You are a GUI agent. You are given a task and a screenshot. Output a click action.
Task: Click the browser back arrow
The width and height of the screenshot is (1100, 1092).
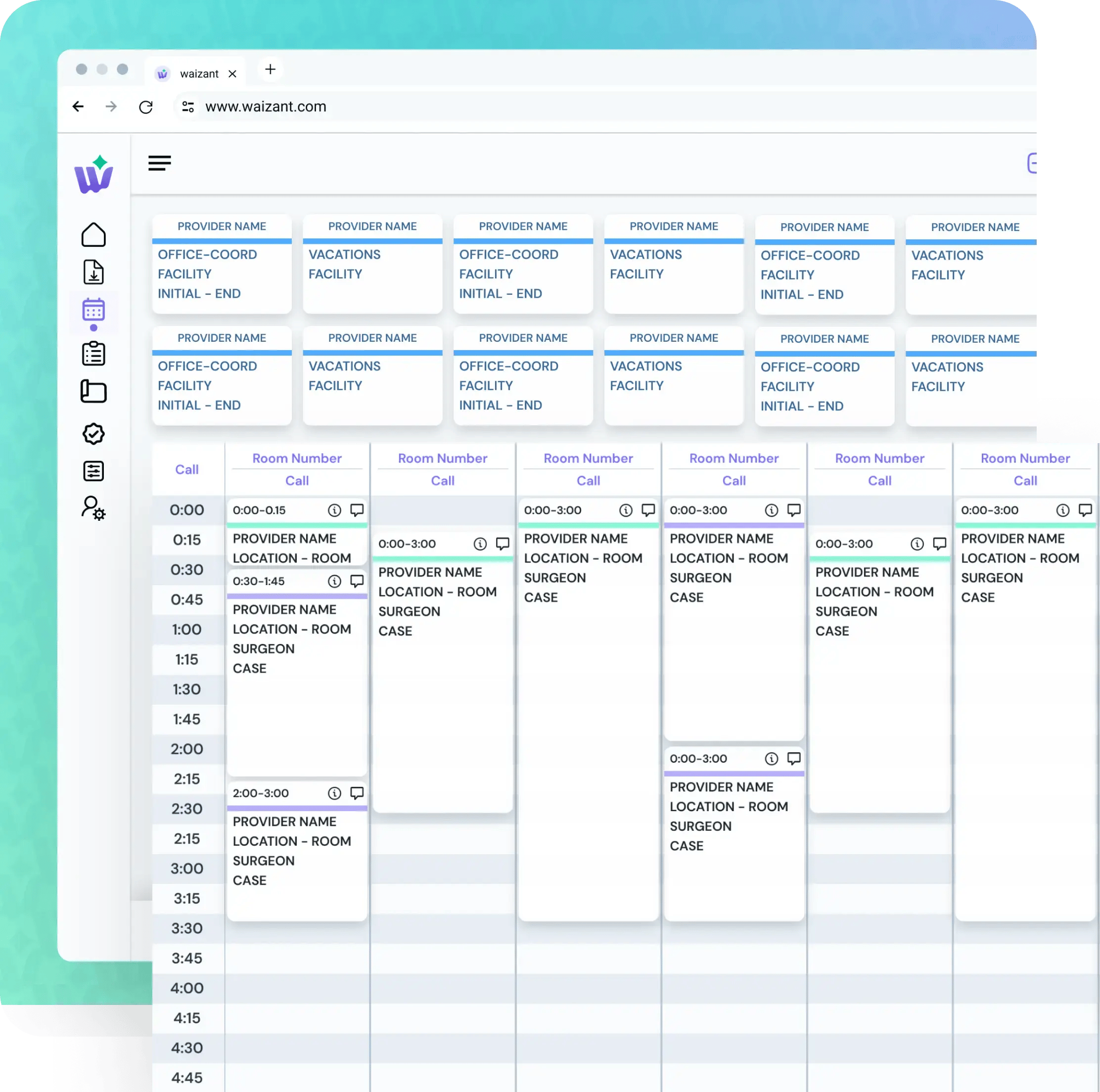coord(79,106)
